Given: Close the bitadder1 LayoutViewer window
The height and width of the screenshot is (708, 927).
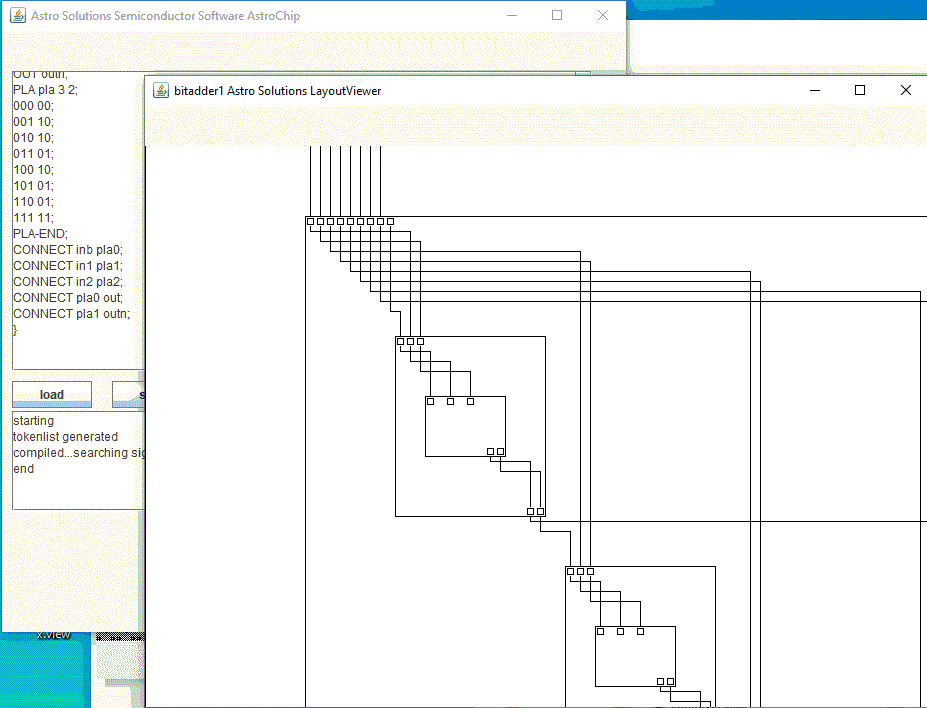Looking at the screenshot, I should pyautogui.click(x=906, y=90).
